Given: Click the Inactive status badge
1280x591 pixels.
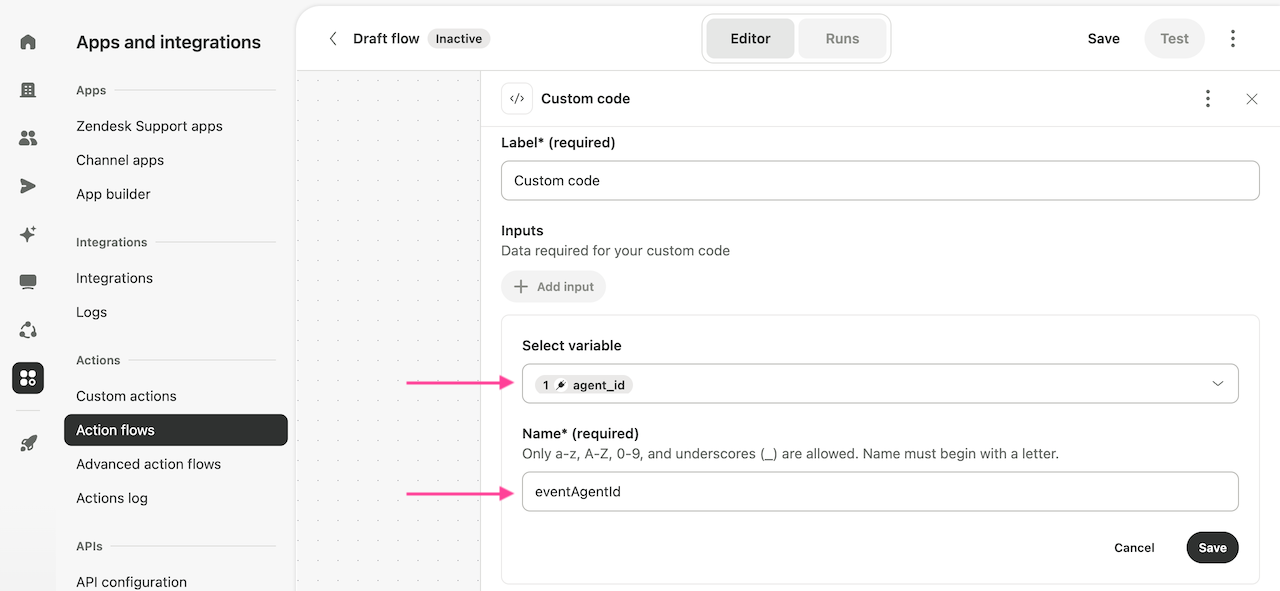Looking at the screenshot, I should (x=459, y=39).
